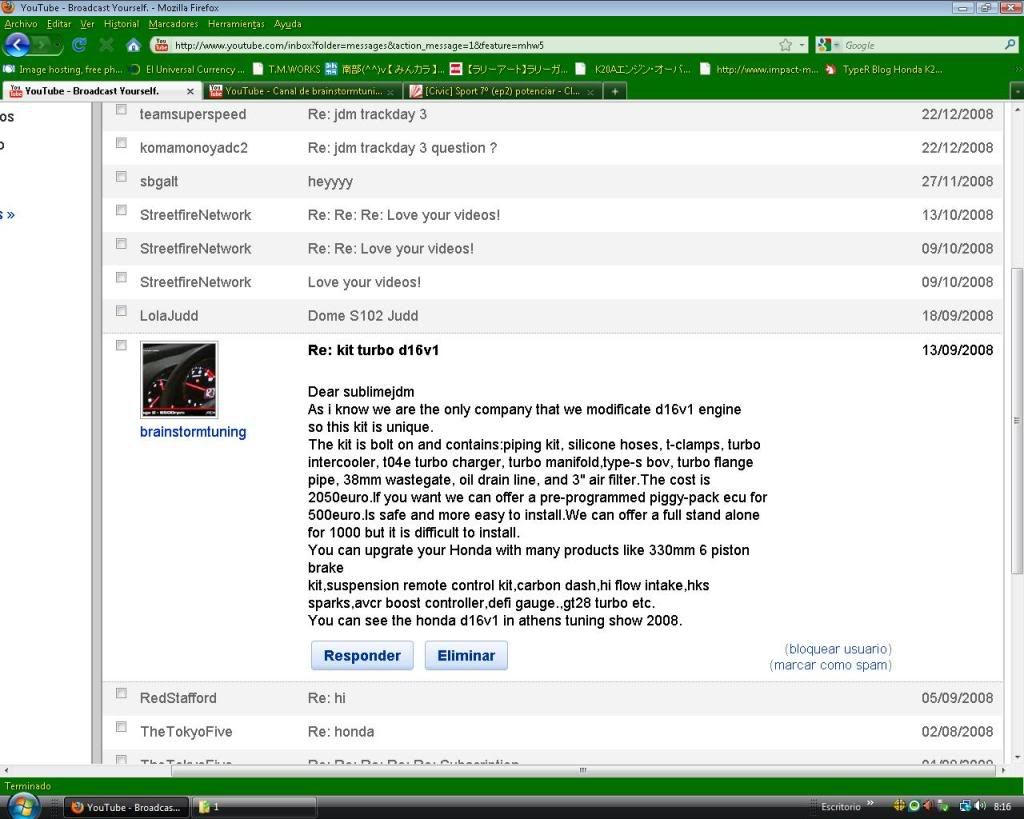
Task: Open the Google search engine dropdown
Action: pyautogui.click(x=837, y=45)
